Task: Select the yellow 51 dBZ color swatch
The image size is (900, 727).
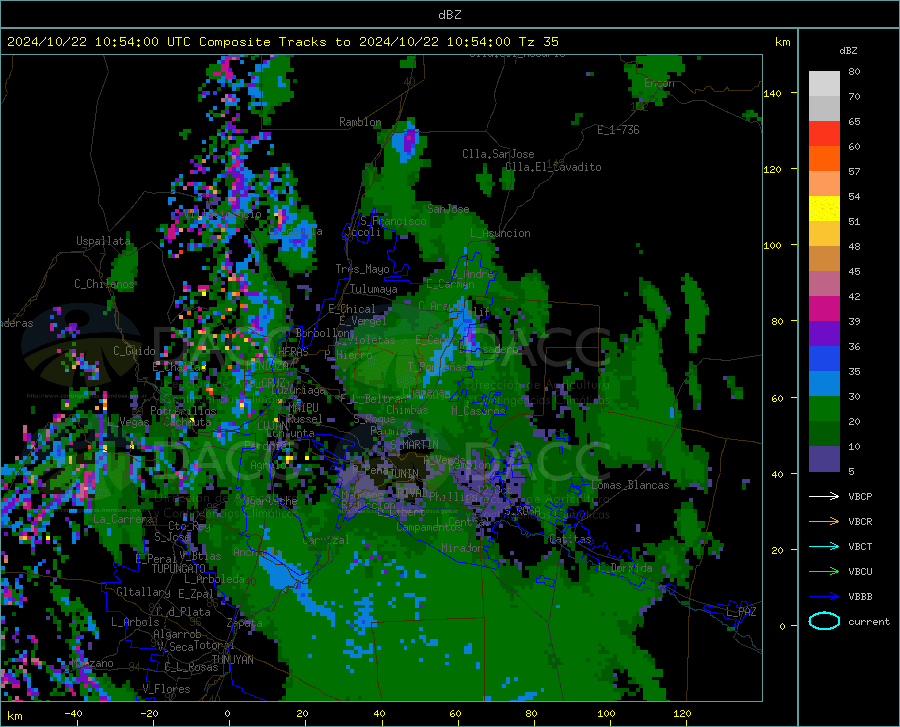Action: [x=824, y=209]
